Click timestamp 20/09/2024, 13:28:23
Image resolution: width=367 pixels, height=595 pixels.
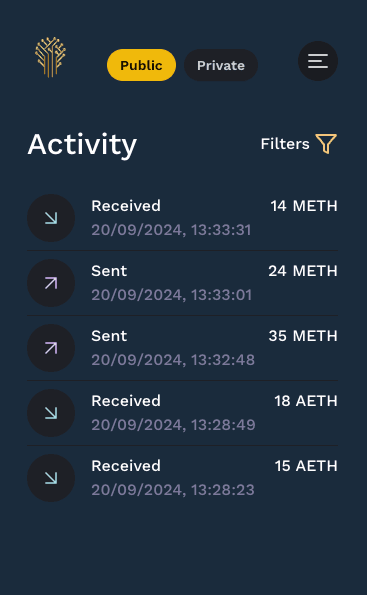click(x=173, y=490)
